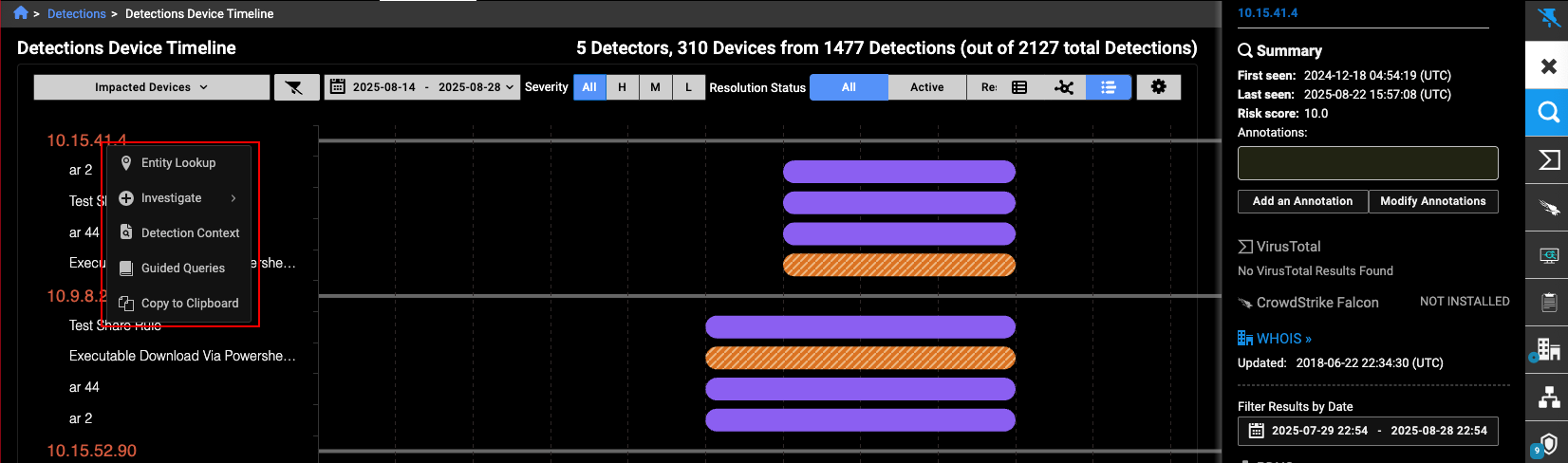Set severity filter to H
1568x463 pixels.
(x=622, y=87)
